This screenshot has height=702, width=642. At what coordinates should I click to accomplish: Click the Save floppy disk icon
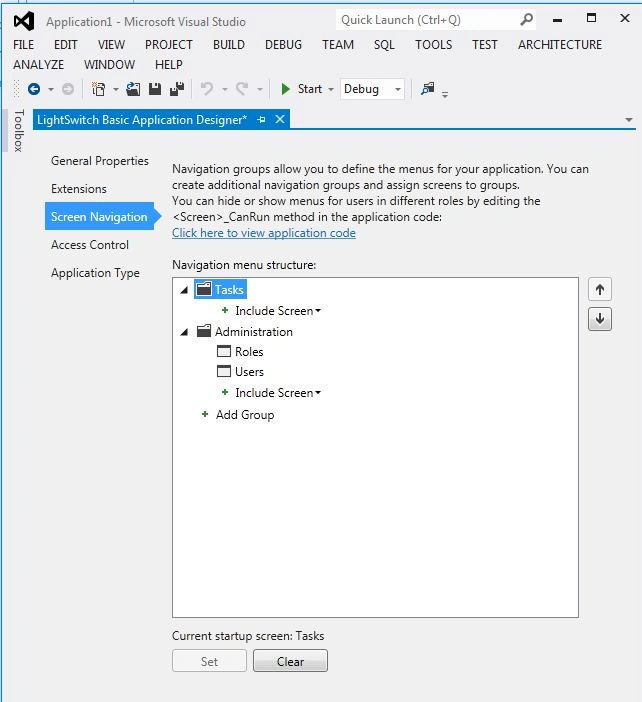[155, 89]
